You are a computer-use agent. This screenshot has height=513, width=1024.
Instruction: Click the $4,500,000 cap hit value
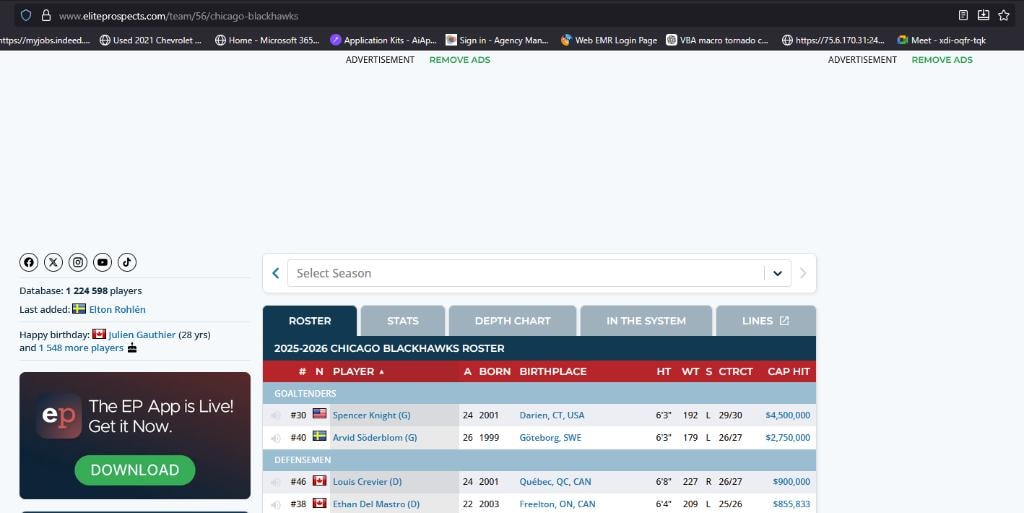click(788, 415)
